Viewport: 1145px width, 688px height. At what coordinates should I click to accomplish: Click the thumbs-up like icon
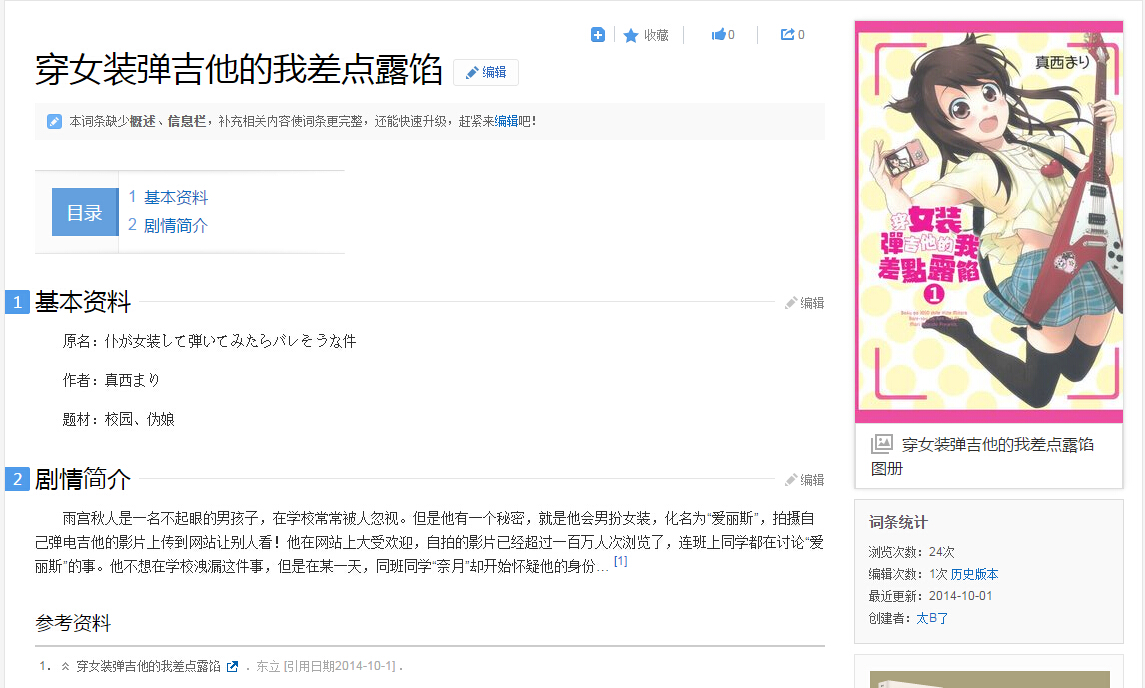[x=719, y=34]
